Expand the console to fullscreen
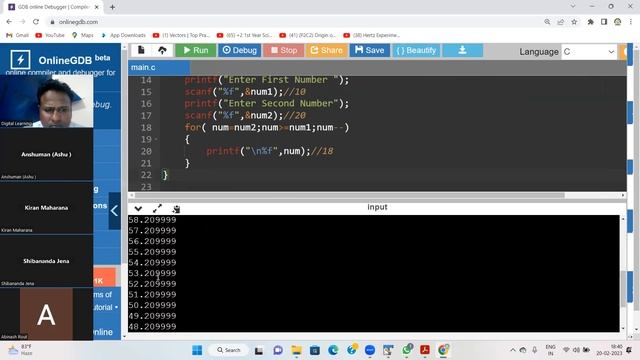640x360 pixels. pos(157,209)
